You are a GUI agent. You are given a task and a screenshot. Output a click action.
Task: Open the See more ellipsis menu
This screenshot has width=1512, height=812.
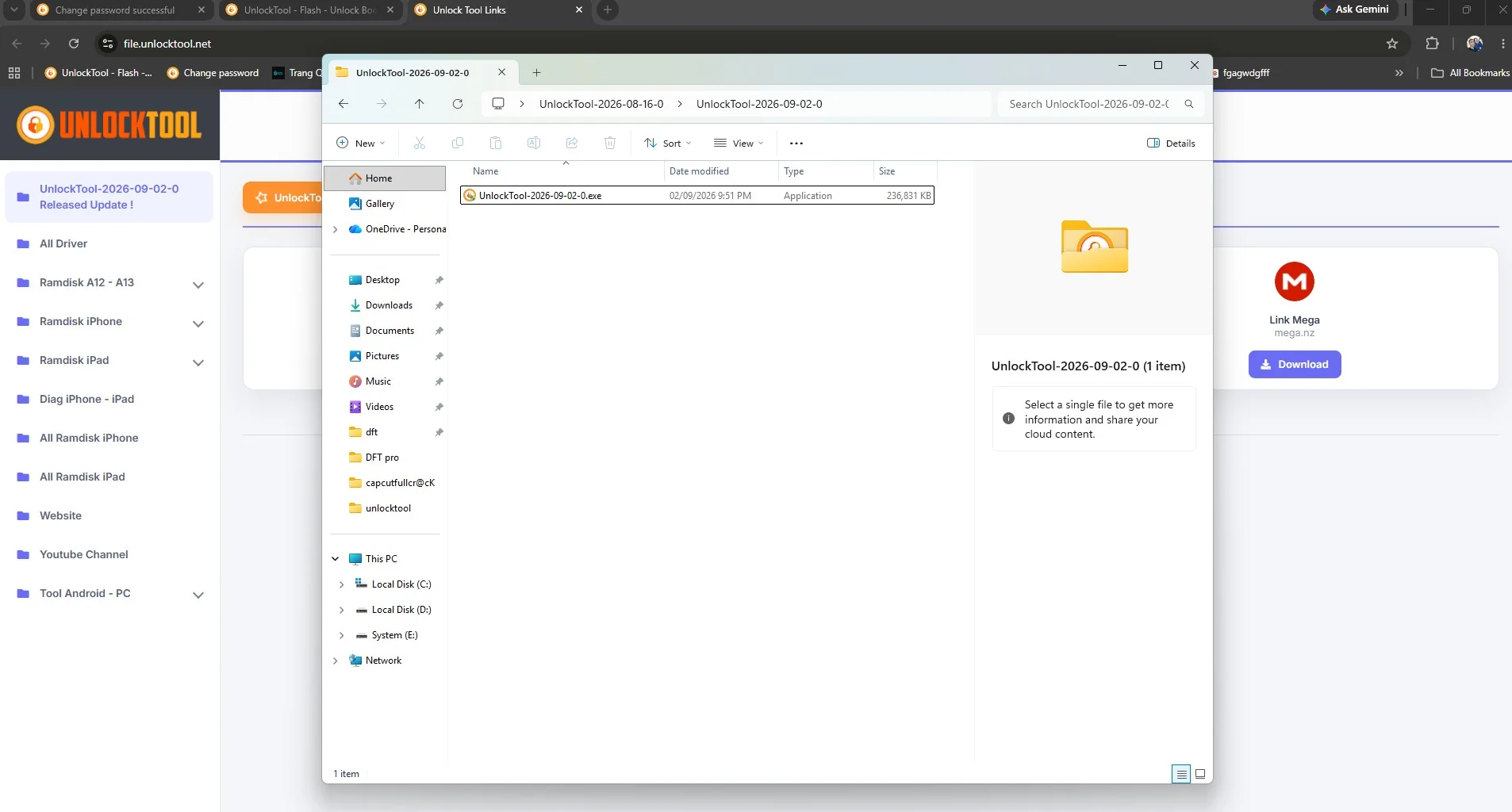click(796, 144)
